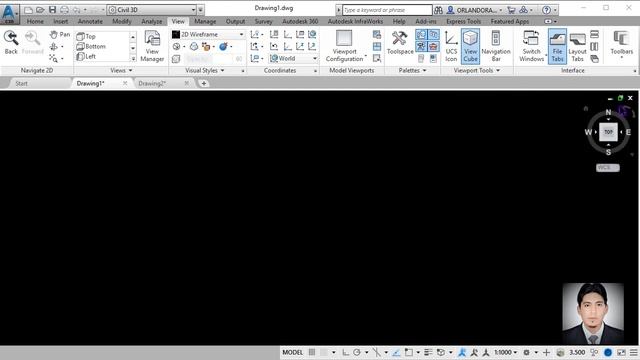Toggle ortho mode in status bar
This screenshot has width=640, height=360.
point(346,352)
